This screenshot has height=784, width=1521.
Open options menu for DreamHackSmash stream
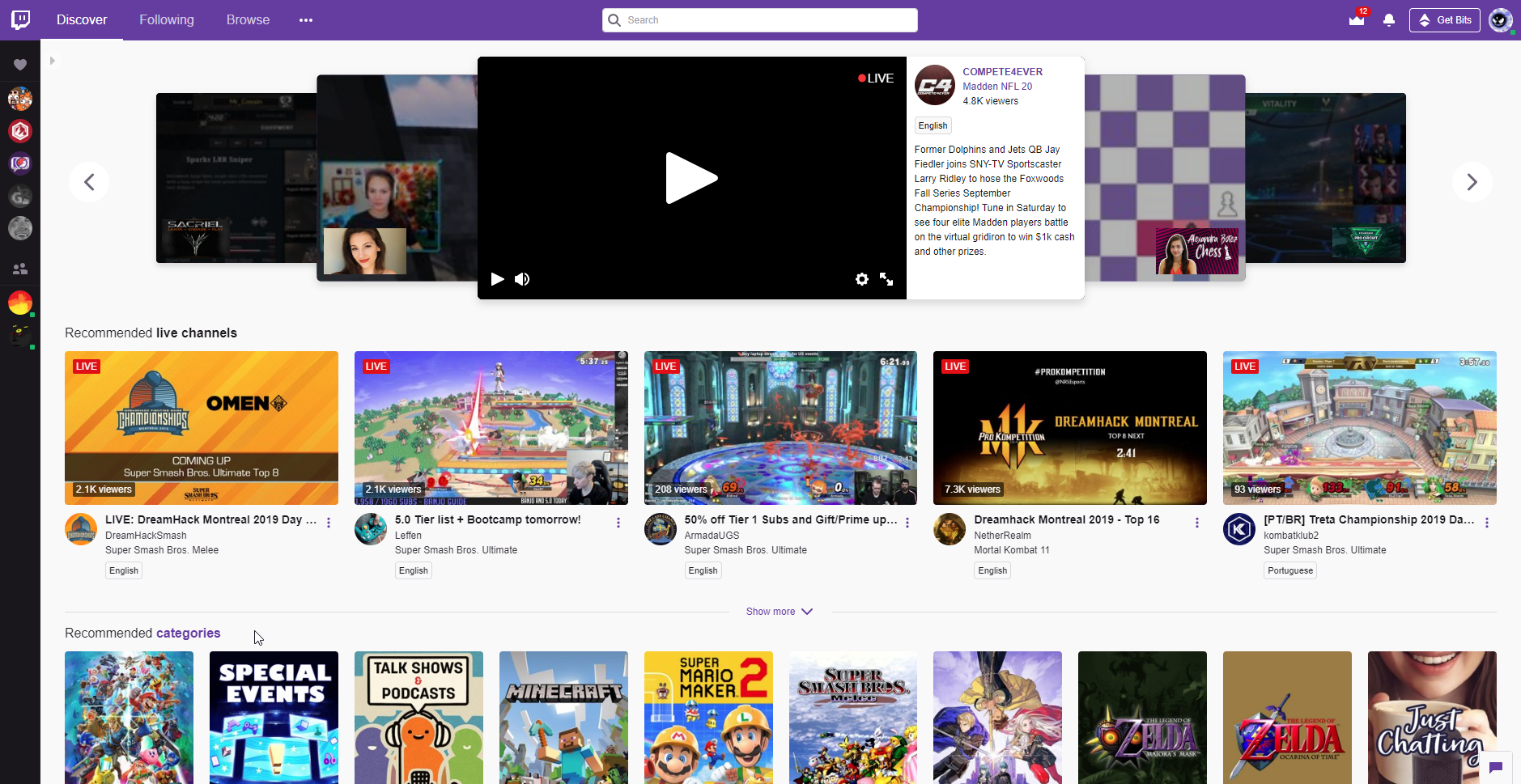click(329, 523)
